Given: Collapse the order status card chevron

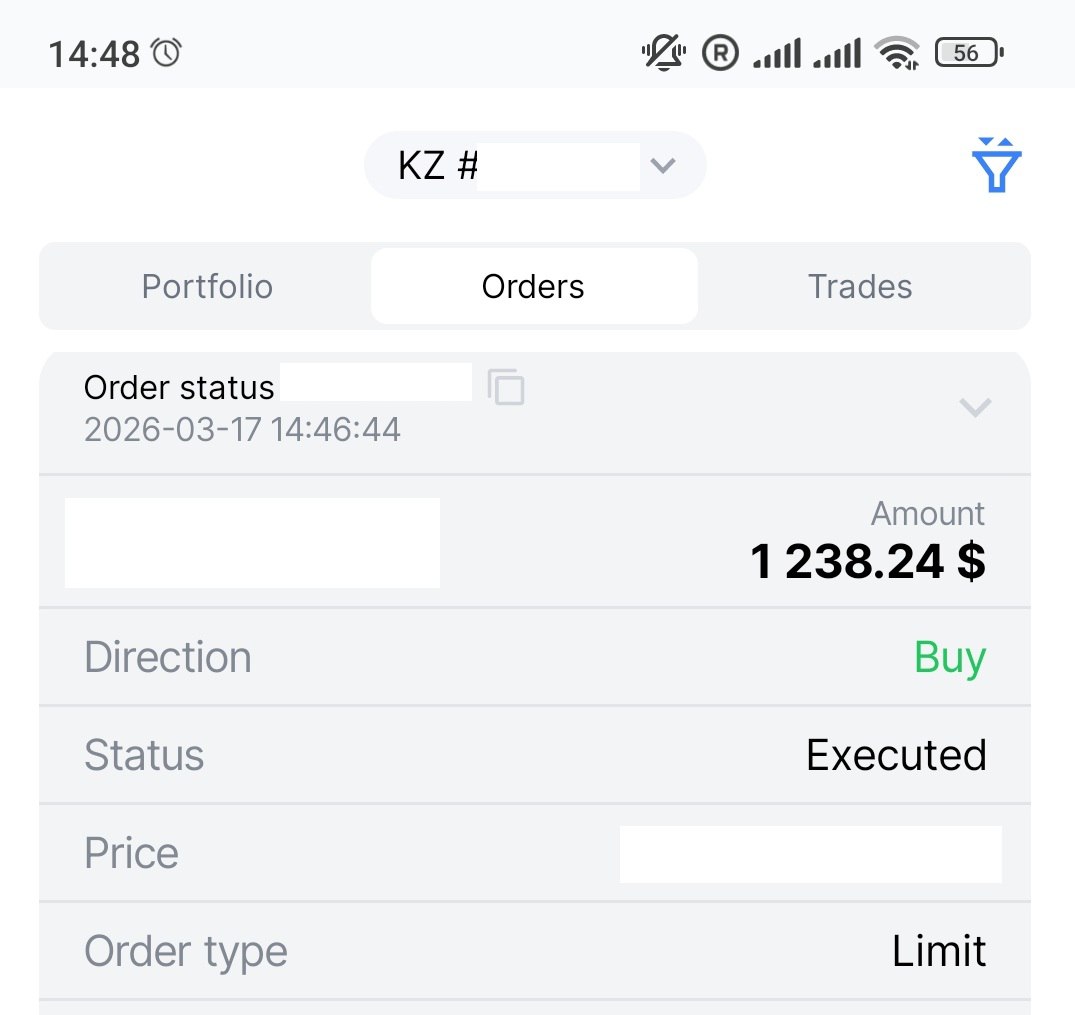Looking at the screenshot, I should [x=974, y=407].
